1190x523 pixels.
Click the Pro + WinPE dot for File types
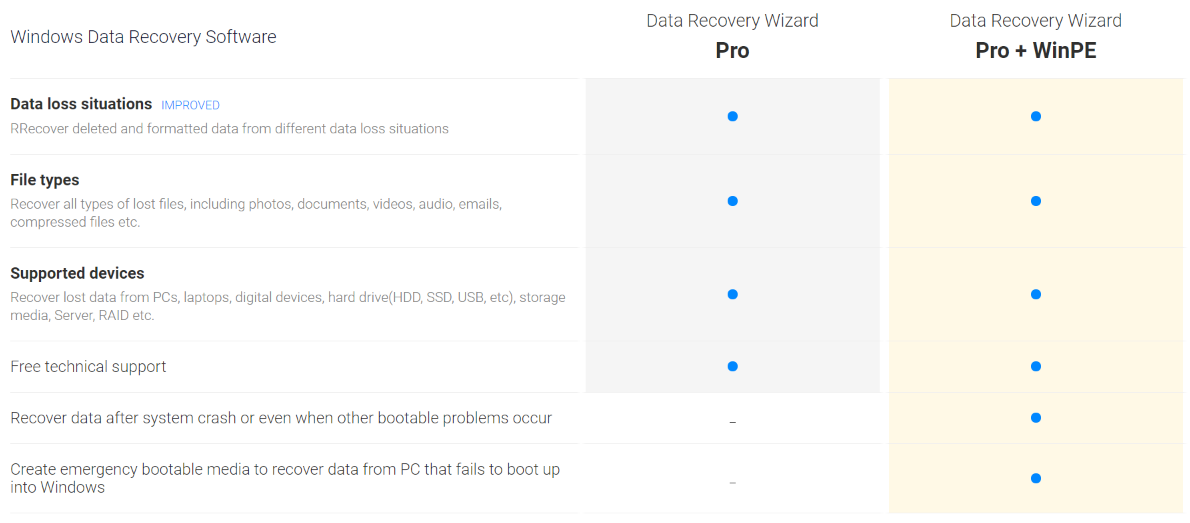coord(1035,201)
